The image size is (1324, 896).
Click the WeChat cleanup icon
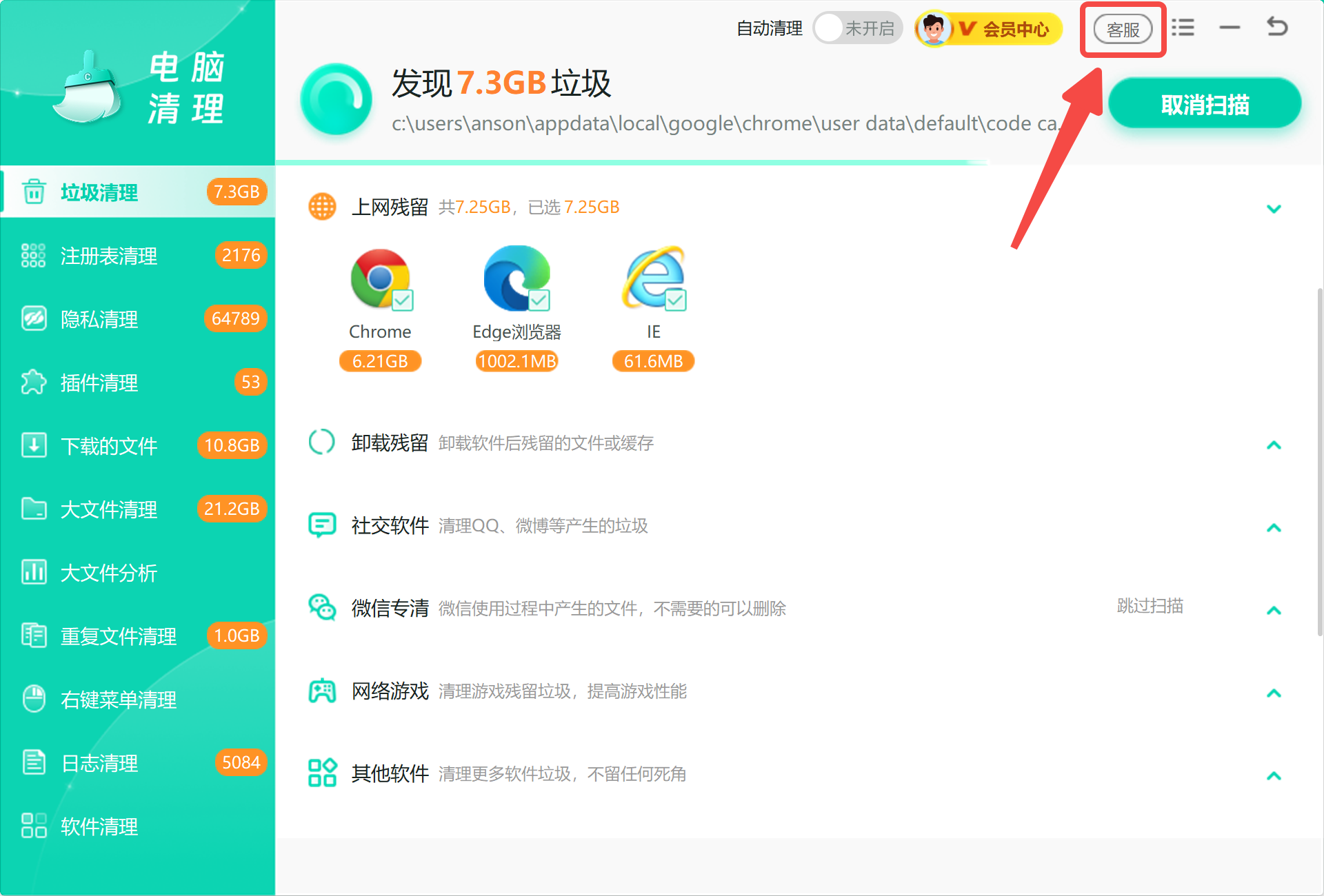pyautogui.click(x=322, y=608)
